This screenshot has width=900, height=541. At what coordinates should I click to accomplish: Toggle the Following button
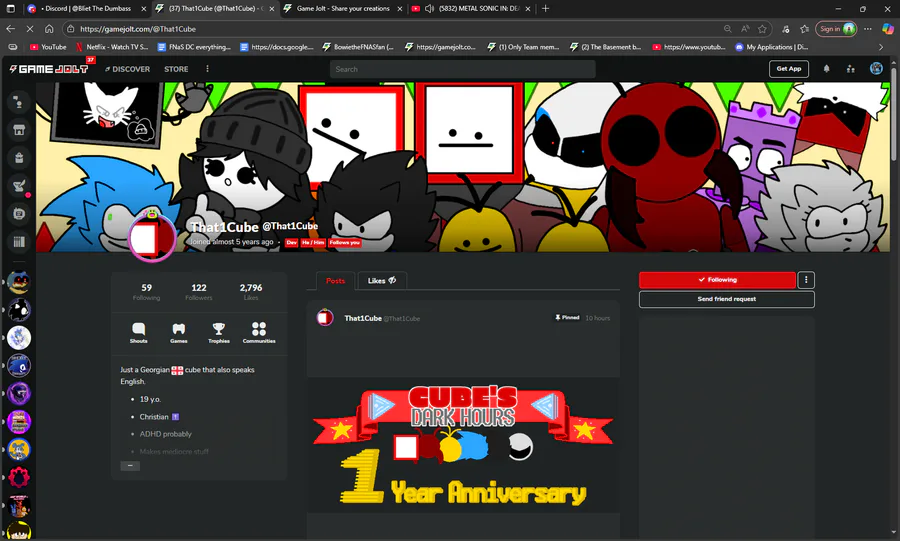(717, 280)
